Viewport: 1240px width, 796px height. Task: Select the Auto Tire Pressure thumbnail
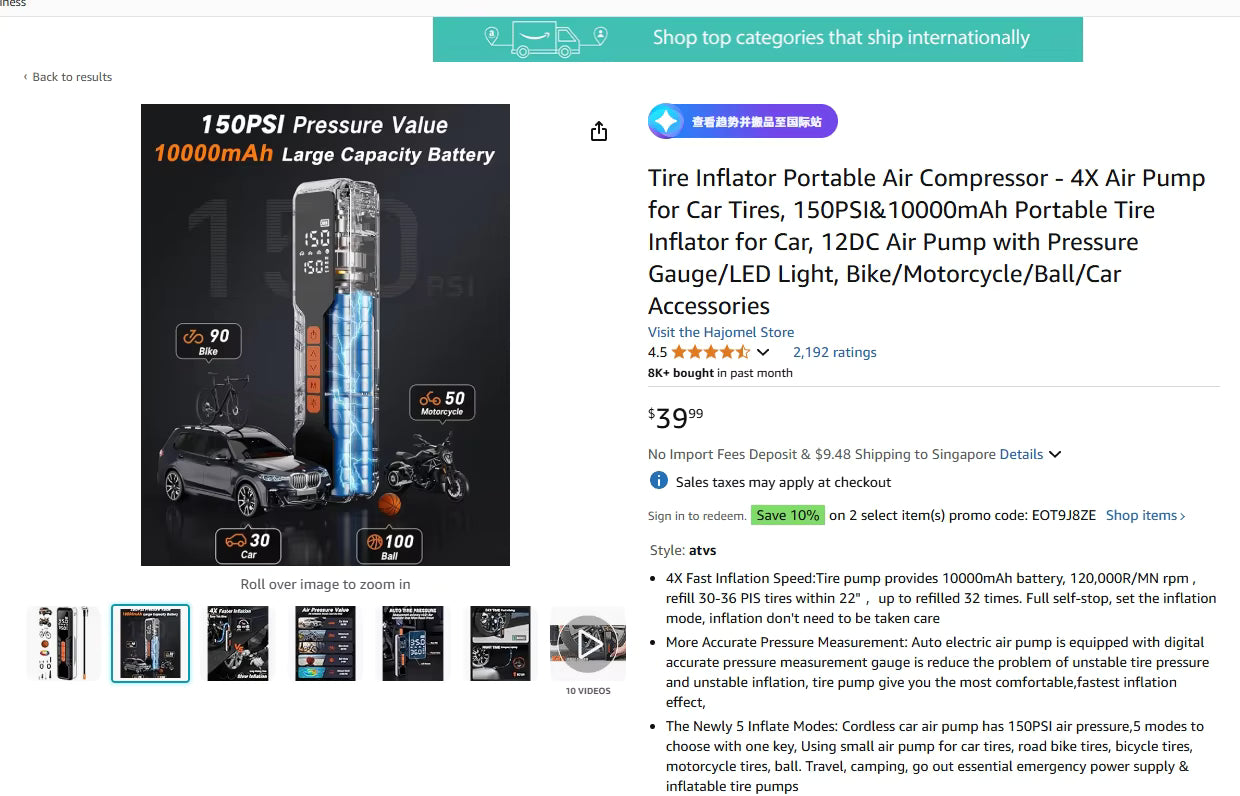412,644
